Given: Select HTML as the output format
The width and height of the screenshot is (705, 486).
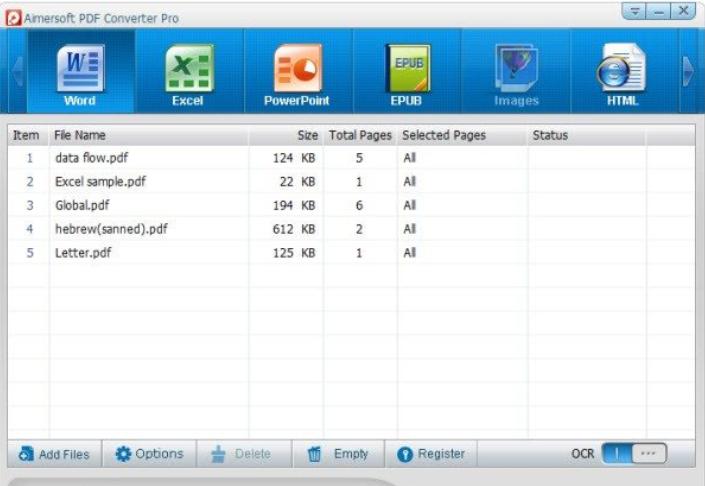Looking at the screenshot, I should [x=624, y=71].
